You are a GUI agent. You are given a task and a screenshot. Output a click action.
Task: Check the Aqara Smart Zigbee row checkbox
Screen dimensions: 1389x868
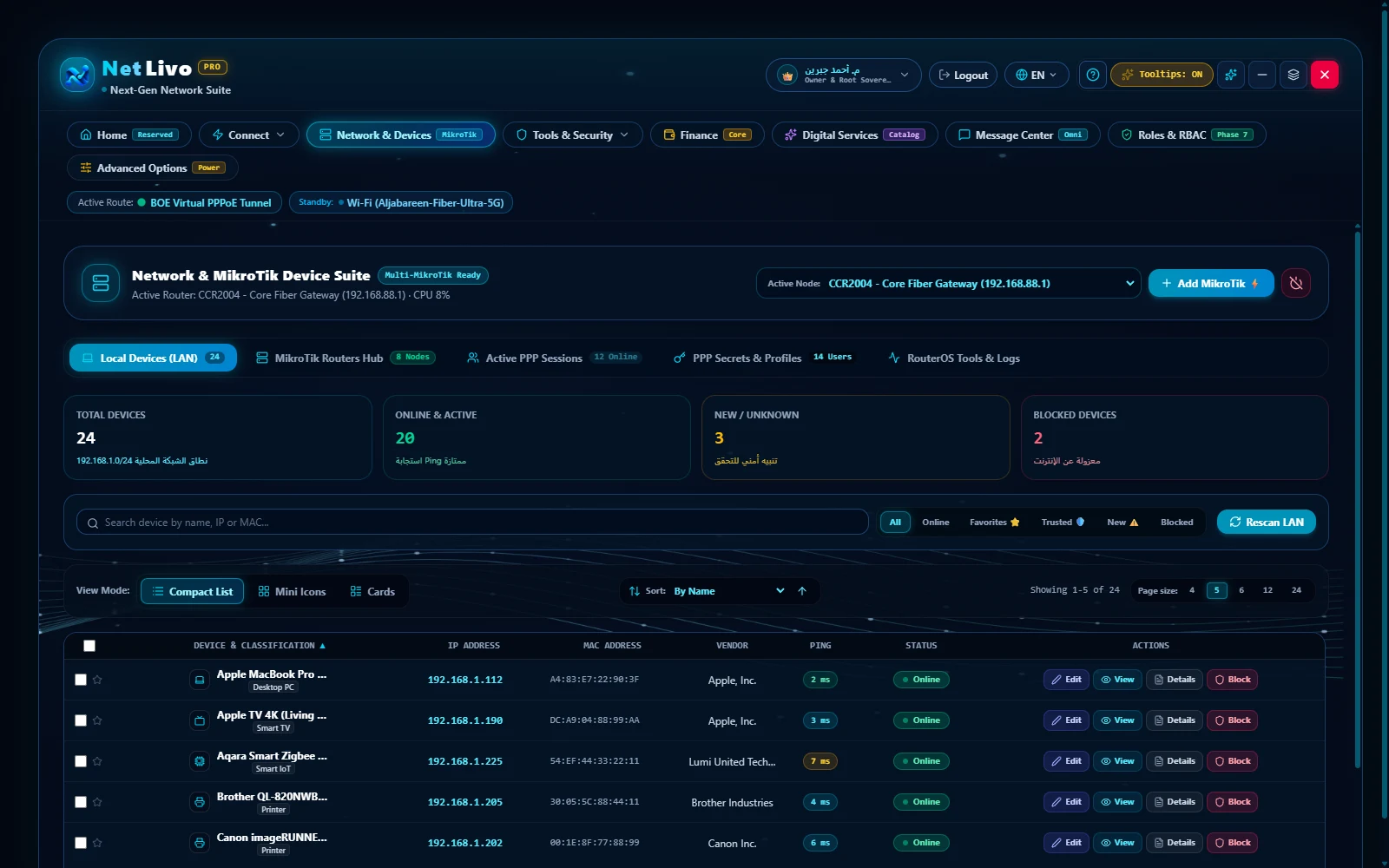(81, 761)
